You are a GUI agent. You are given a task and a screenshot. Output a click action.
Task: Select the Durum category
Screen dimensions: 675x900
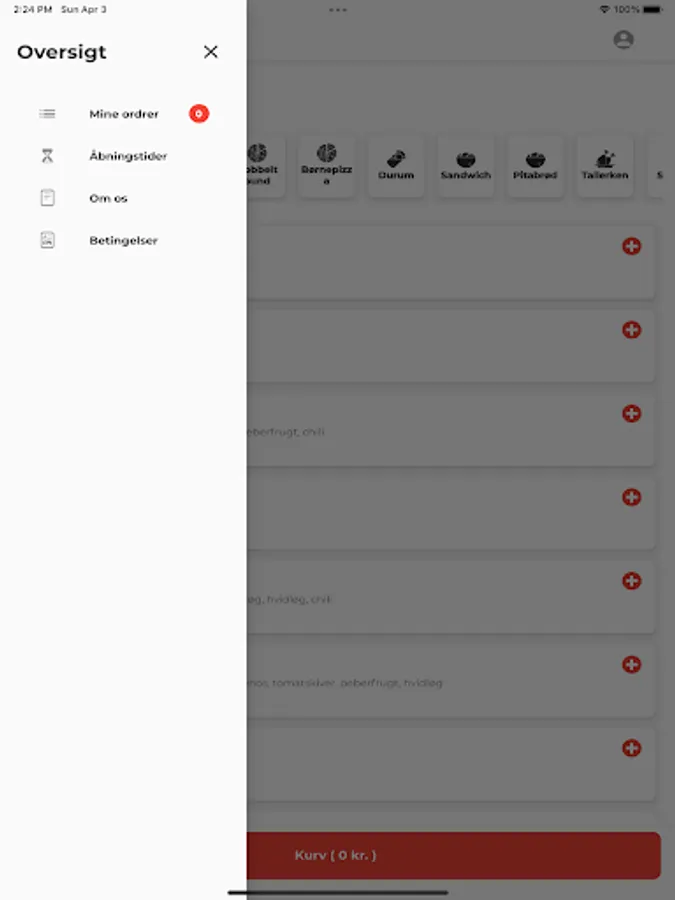(x=396, y=166)
